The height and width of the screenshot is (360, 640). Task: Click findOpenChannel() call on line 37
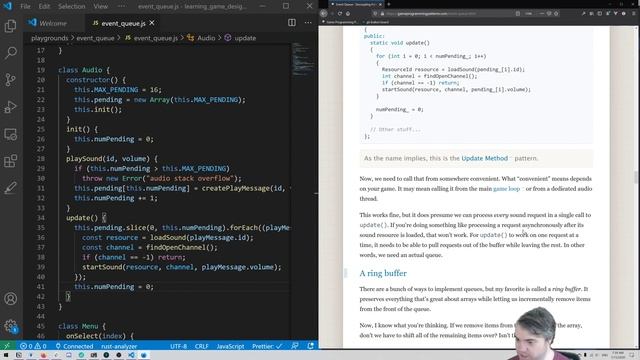coord(182,247)
